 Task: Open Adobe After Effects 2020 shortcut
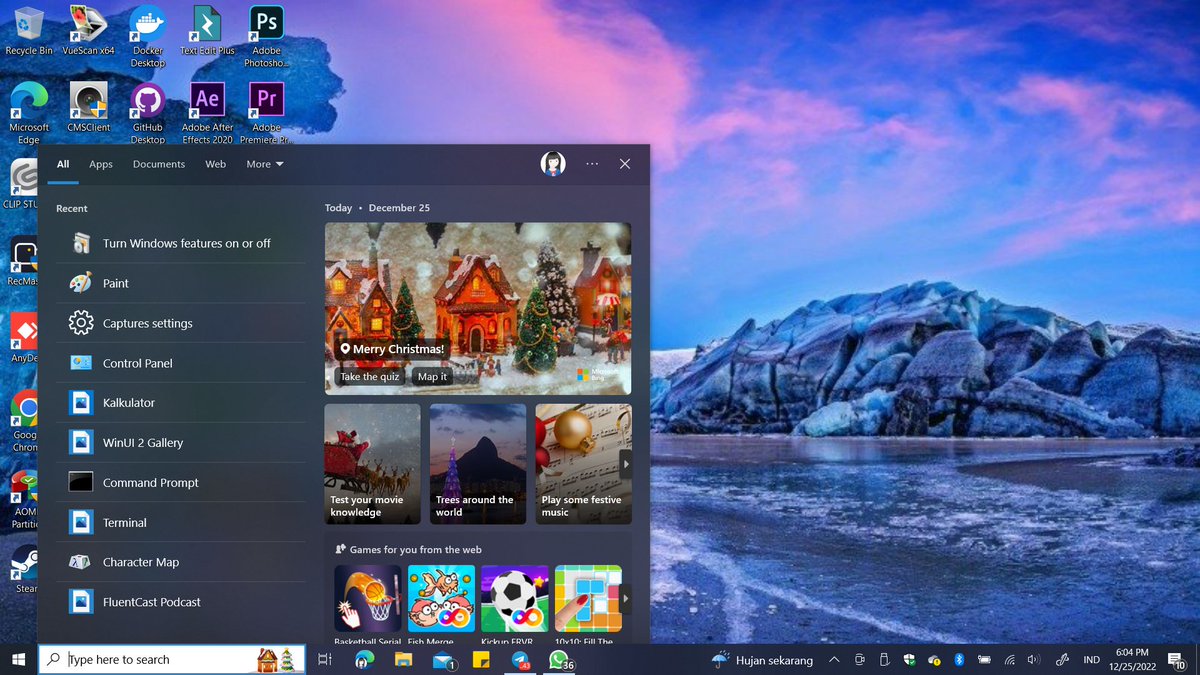coord(207,112)
